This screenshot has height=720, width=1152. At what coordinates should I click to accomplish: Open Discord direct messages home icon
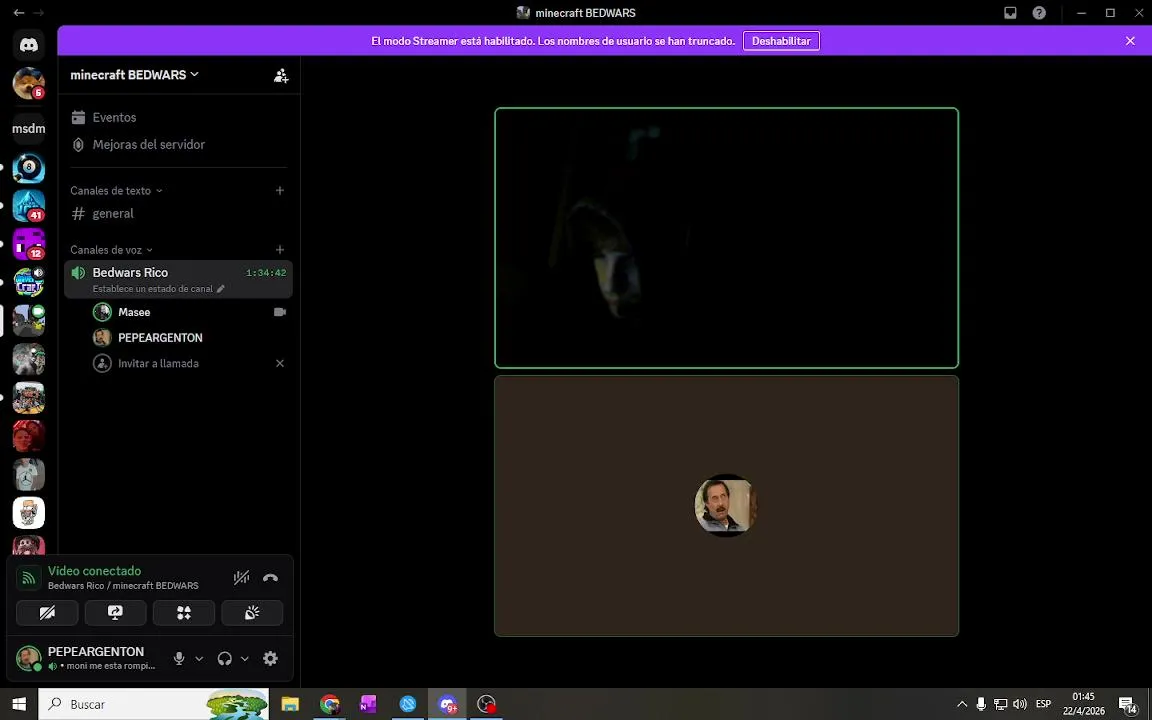coord(29,46)
